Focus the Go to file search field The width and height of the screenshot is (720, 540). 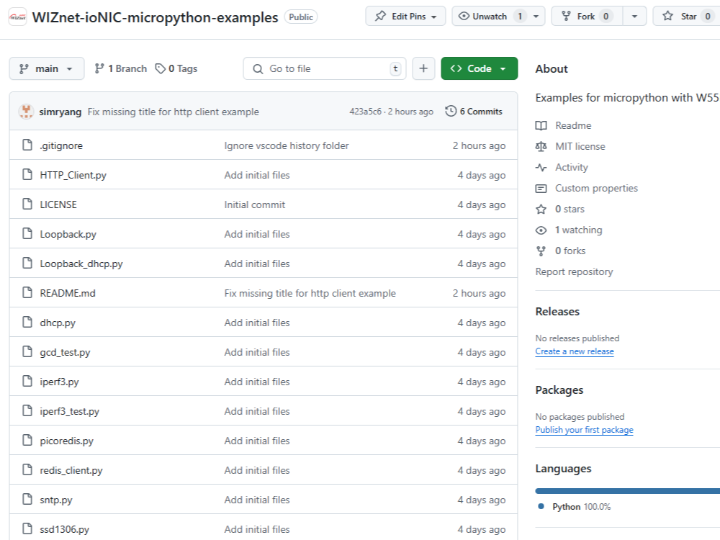coord(325,68)
